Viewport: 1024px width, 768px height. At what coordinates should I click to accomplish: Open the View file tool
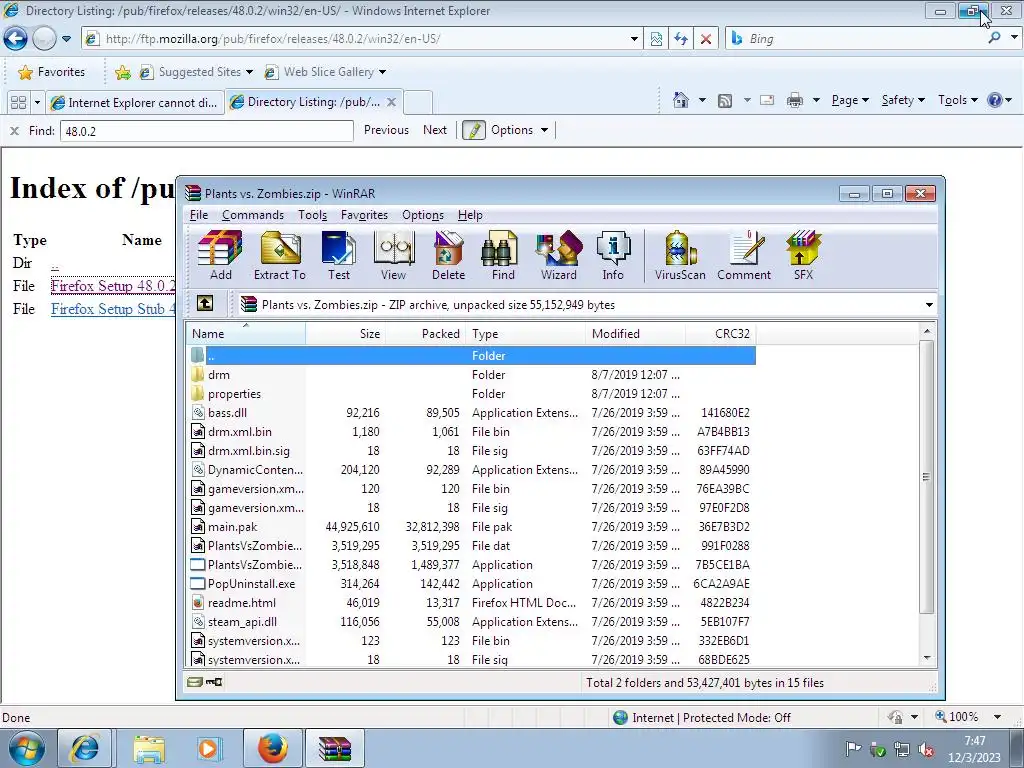click(x=393, y=255)
